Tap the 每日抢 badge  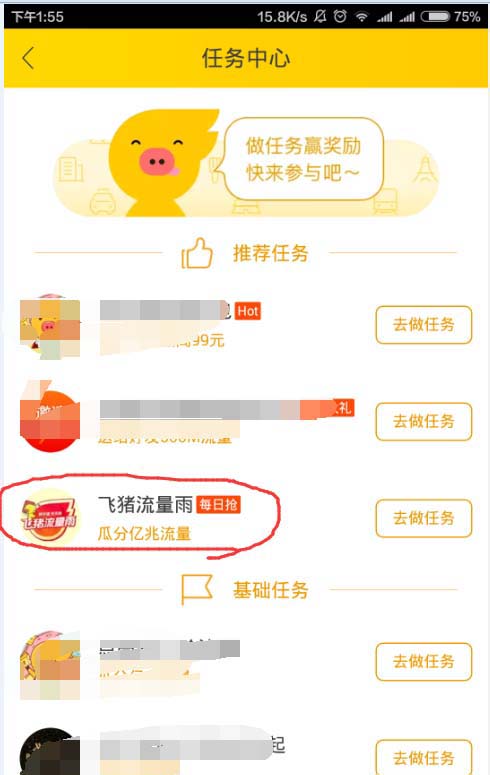point(219,505)
